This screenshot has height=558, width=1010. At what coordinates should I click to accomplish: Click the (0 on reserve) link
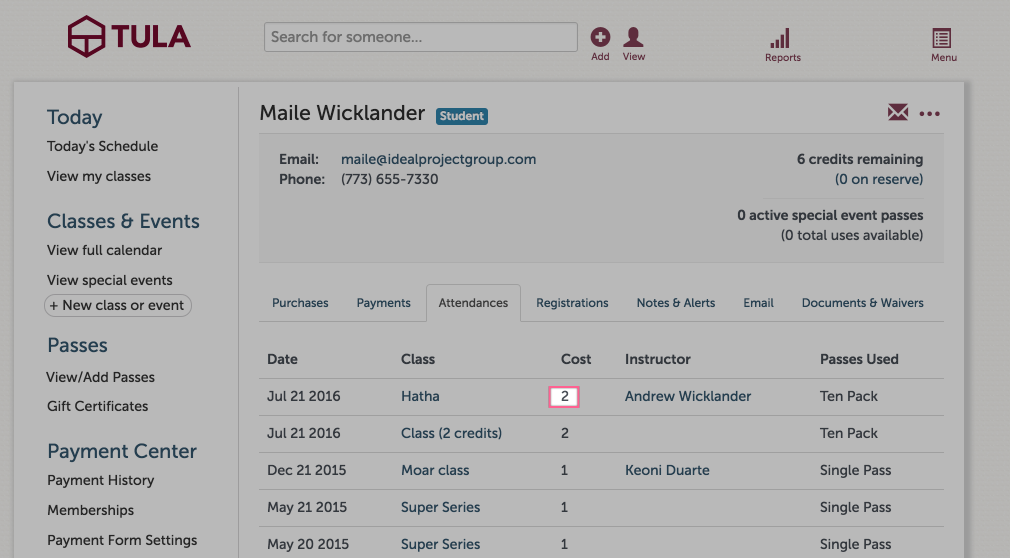879,179
